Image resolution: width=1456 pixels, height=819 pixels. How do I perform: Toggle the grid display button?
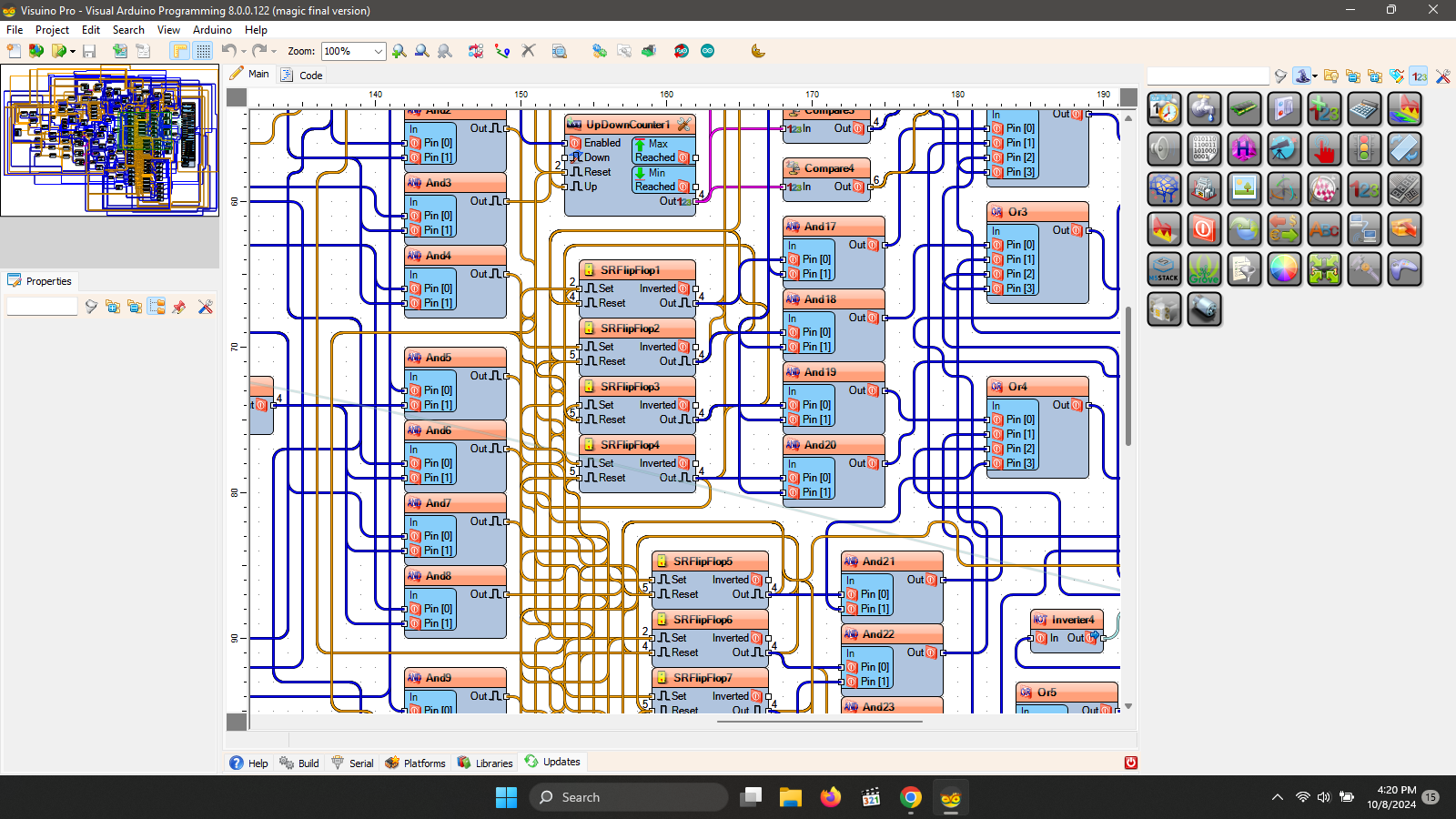tap(203, 51)
